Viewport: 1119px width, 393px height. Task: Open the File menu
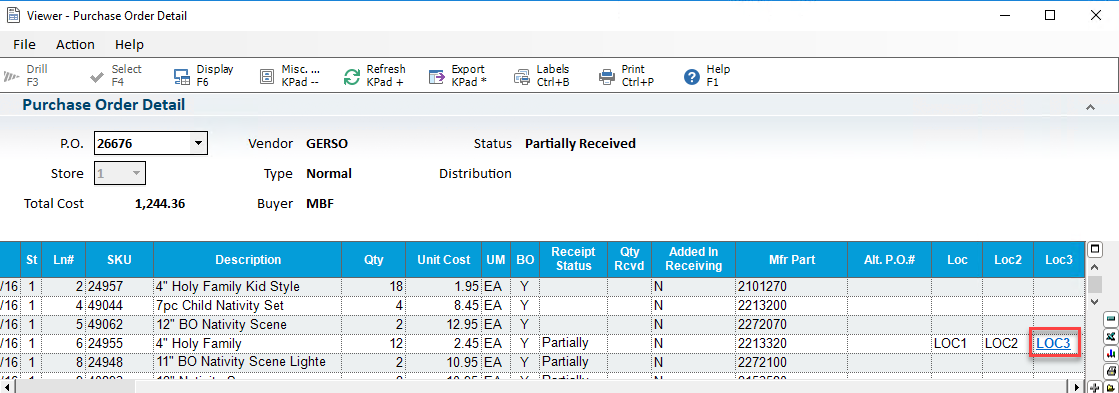[x=24, y=44]
